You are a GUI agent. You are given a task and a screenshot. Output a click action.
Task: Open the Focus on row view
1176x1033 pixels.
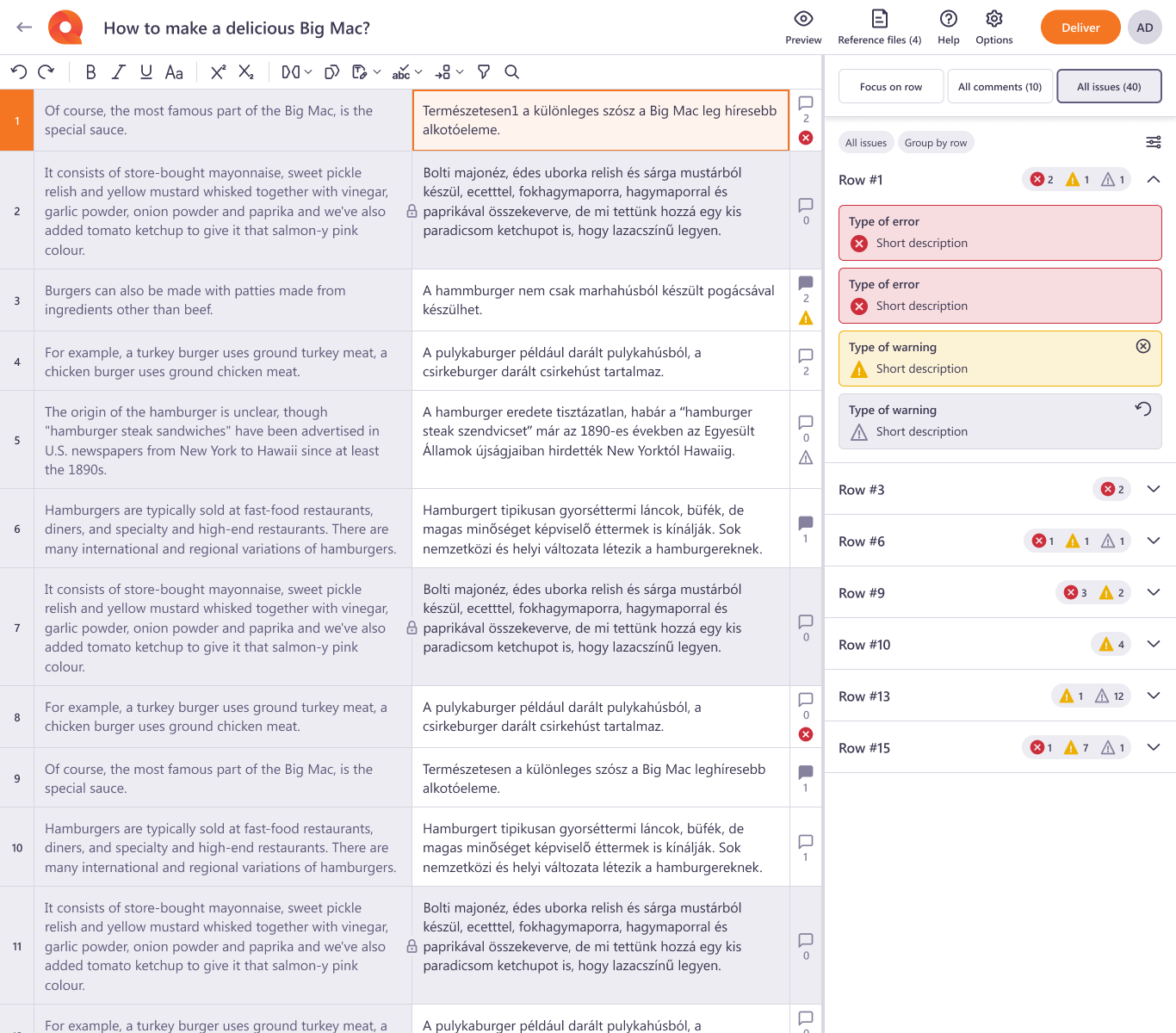[x=890, y=86]
